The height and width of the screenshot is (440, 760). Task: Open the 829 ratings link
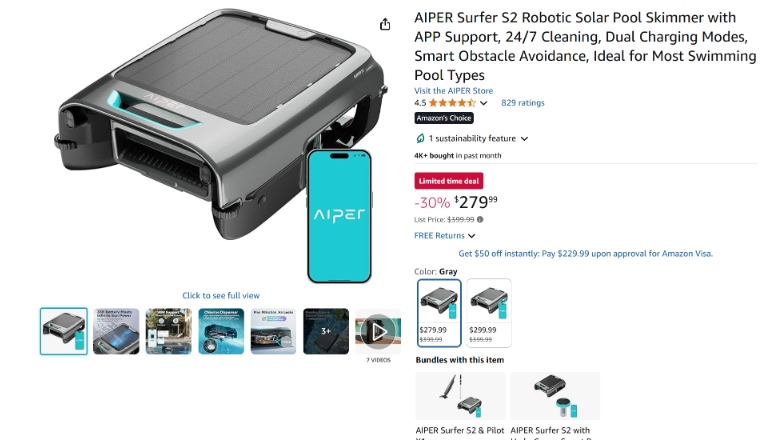[x=523, y=103]
